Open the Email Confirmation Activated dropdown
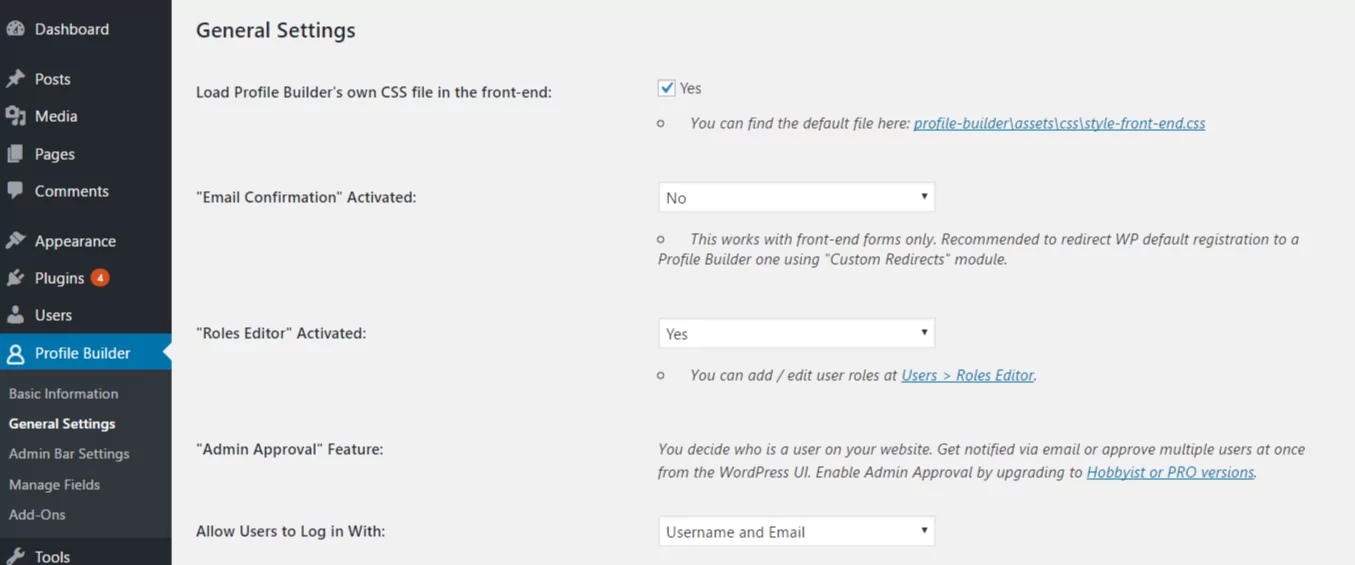This screenshot has height=565, width=1355. coord(796,197)
